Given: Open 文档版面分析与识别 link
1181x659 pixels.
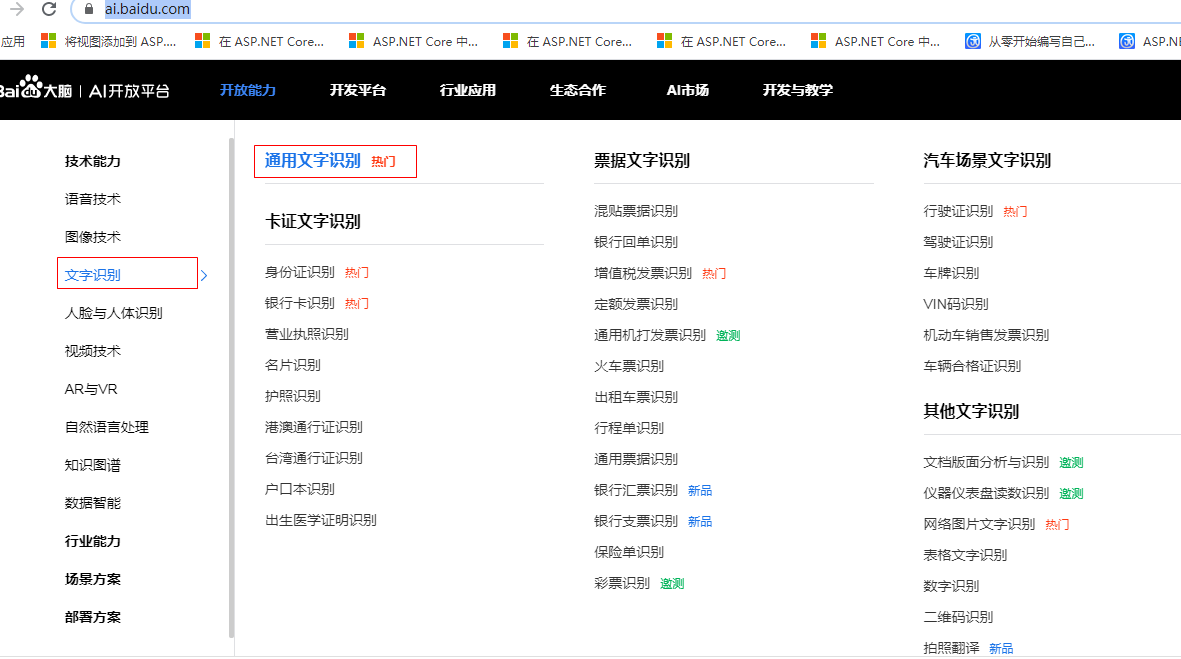Looking at the screenshot, I should point(986,462).
